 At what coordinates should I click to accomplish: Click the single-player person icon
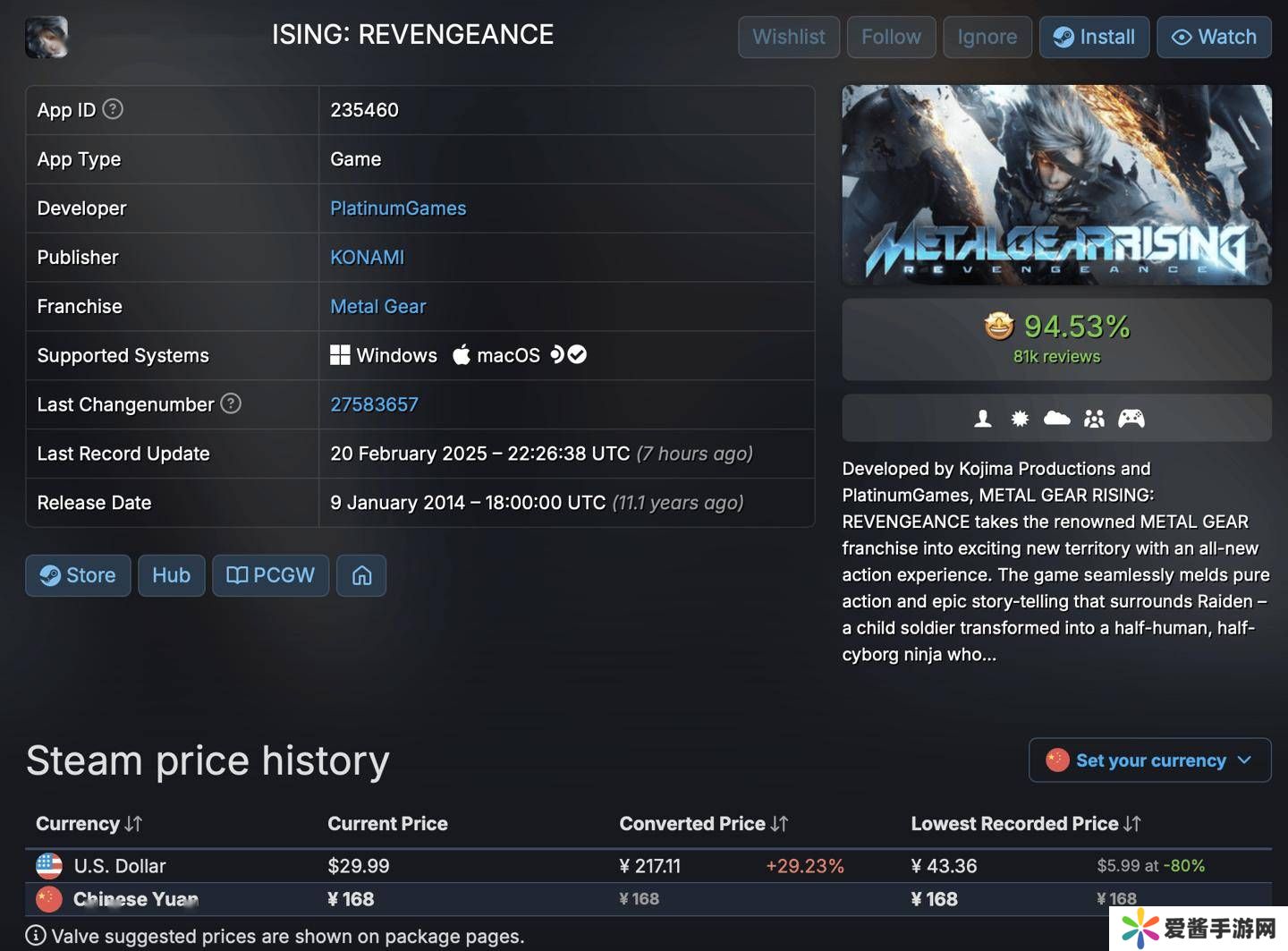[982, 418]
